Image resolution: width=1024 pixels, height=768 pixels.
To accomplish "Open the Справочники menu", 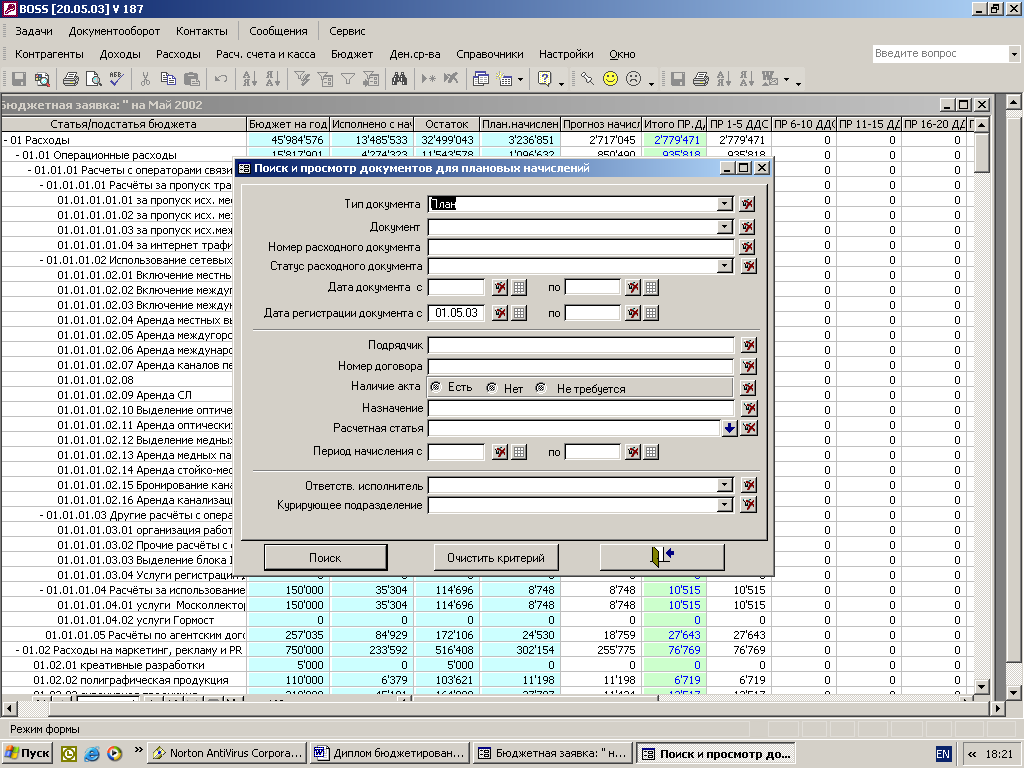I will pyautogui.click(x=489, y=54).
